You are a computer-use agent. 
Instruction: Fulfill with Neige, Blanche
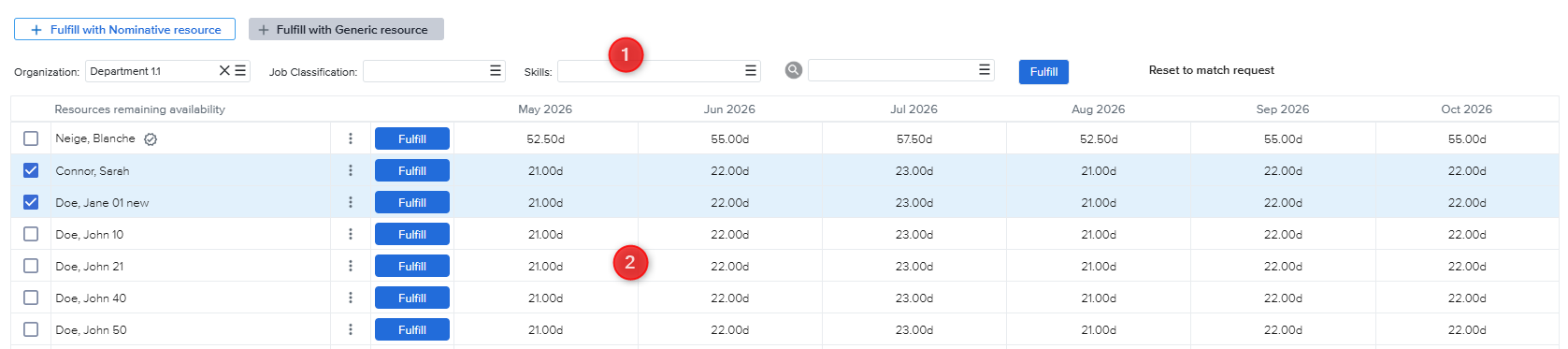pos(412,138)
